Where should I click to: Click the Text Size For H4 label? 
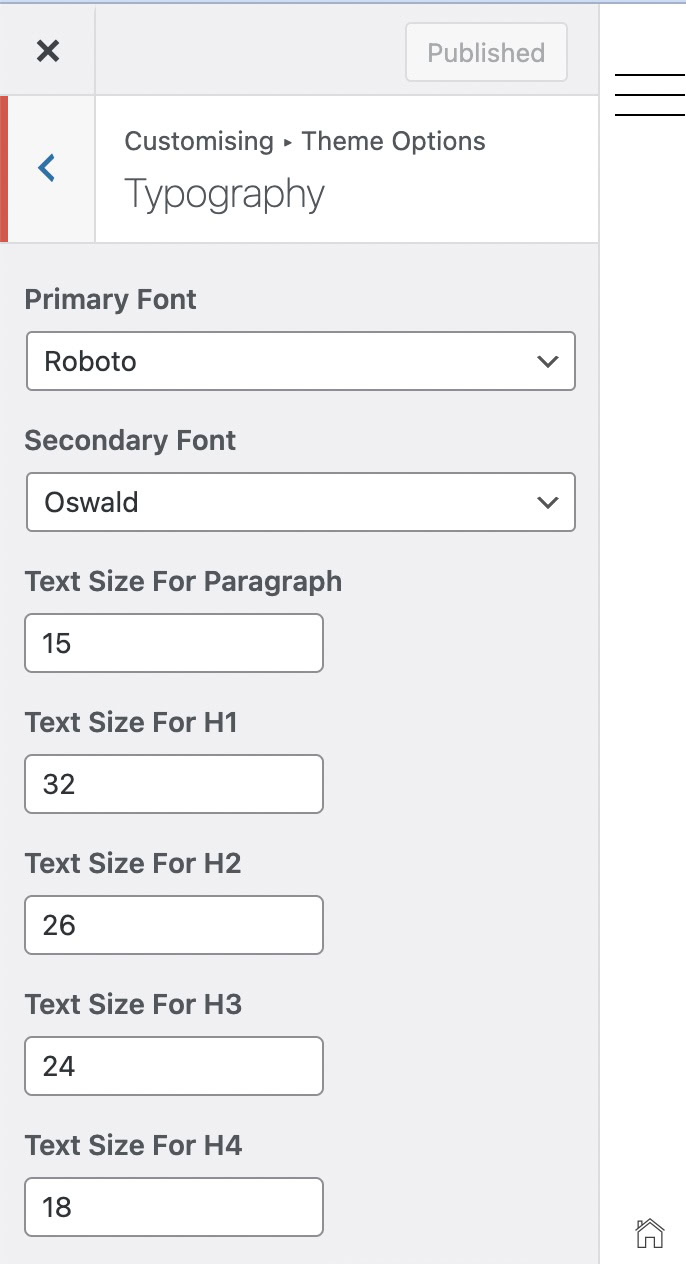(133, 1145)
